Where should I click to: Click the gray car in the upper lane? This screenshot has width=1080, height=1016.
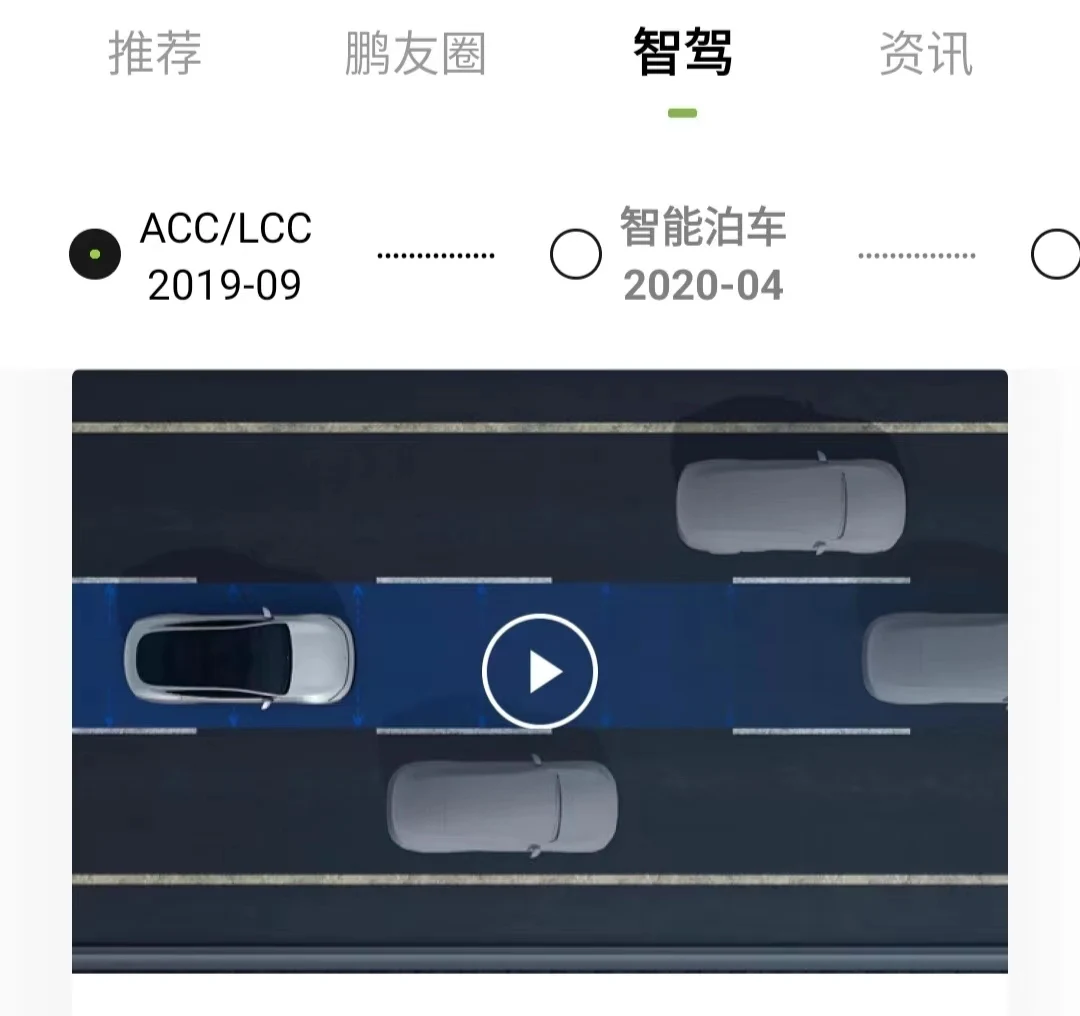791,504
